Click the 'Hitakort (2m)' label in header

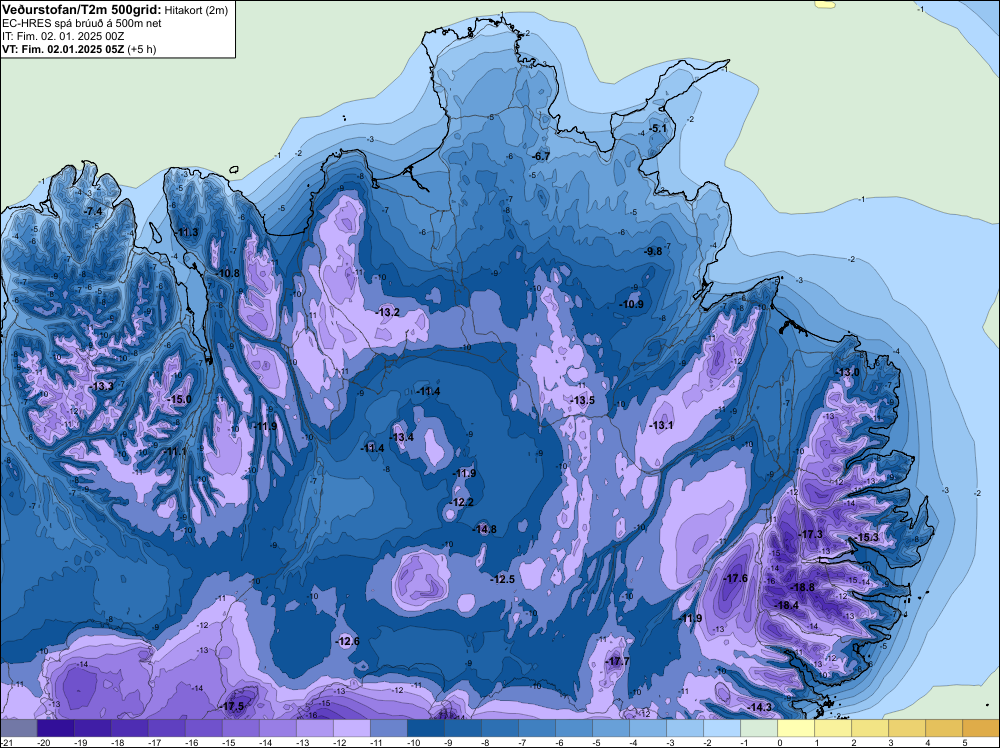[x=195, y=10]
